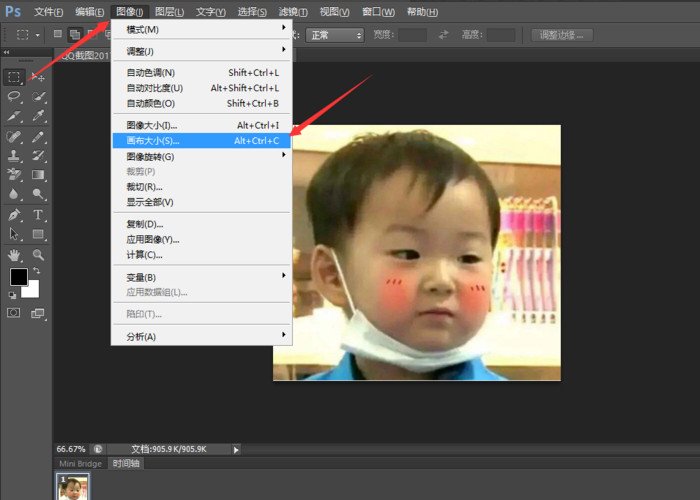Screen dimensions: 700x500
Task: Choose 复制(D)... menu item
Action: [201, 224]
